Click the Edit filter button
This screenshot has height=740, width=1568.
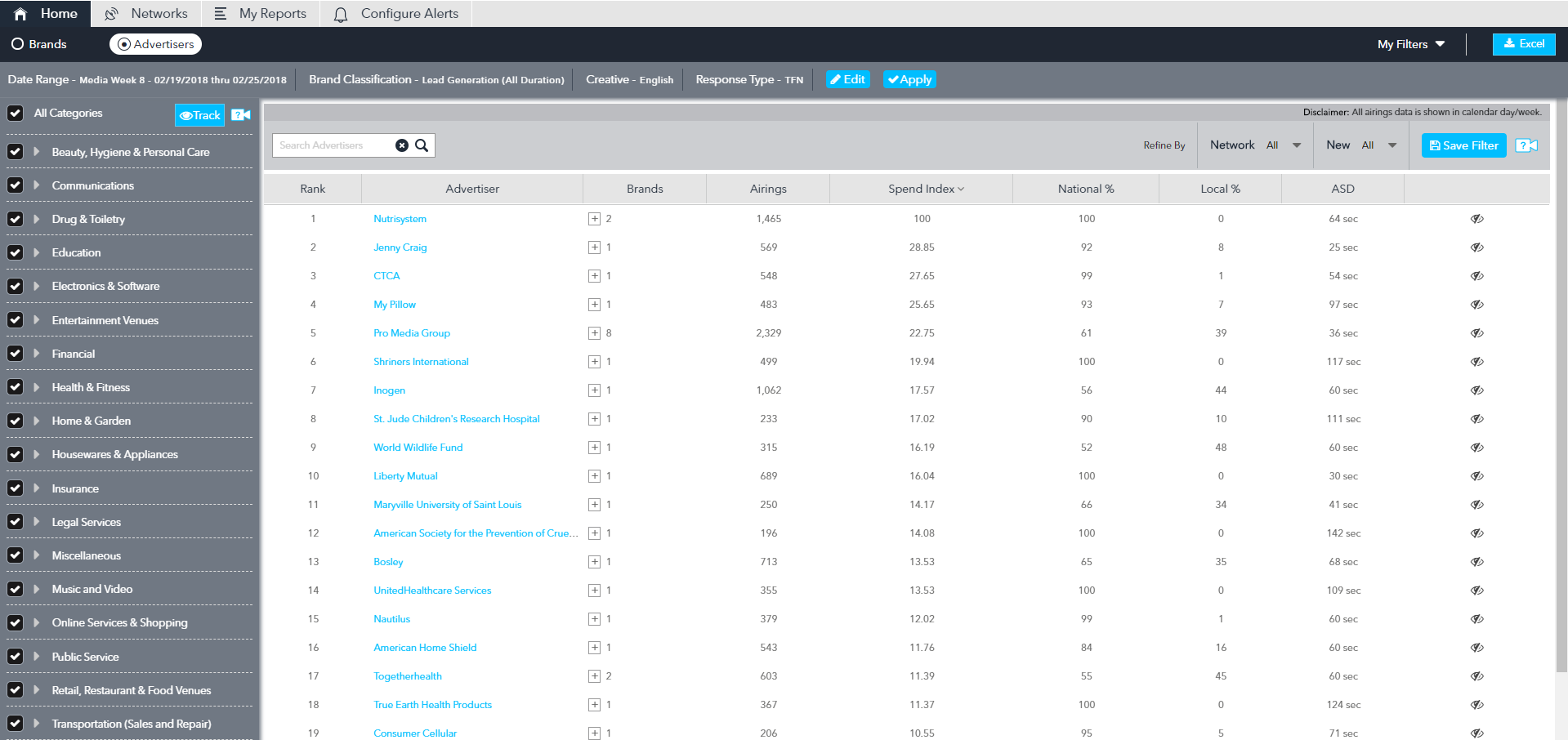pyautogui.click(x=848, y=79)
